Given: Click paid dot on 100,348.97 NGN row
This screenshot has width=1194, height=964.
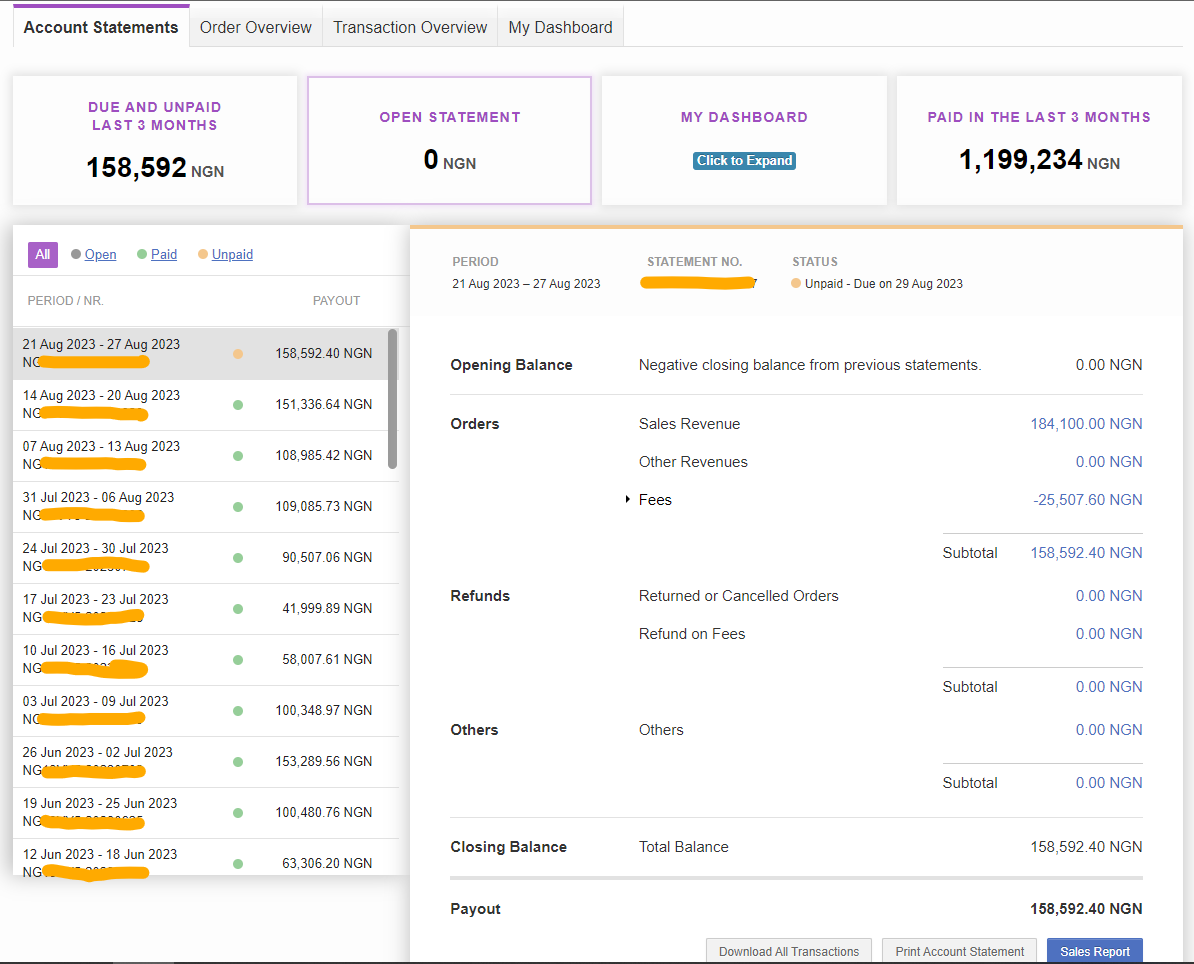Looking at the screenshot, I should pyautogui.click(x=238, y=711).
